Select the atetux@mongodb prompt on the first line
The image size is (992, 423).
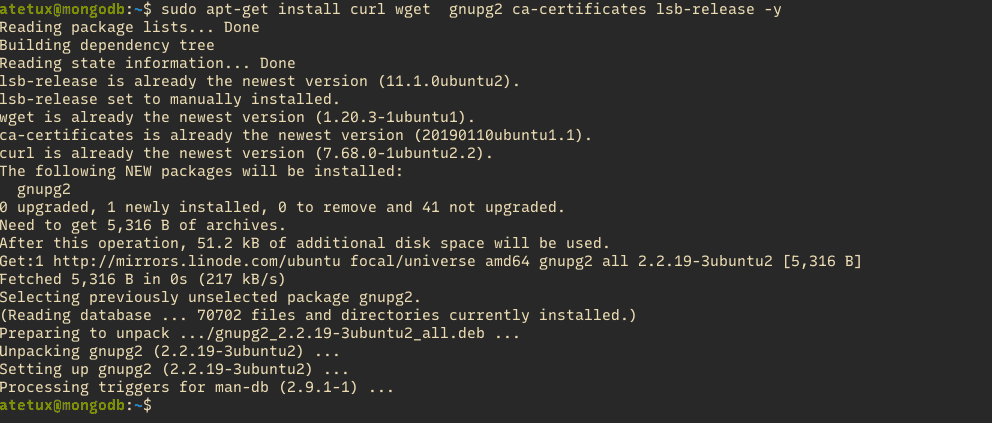pyautogui.click(x=70, y=10)
